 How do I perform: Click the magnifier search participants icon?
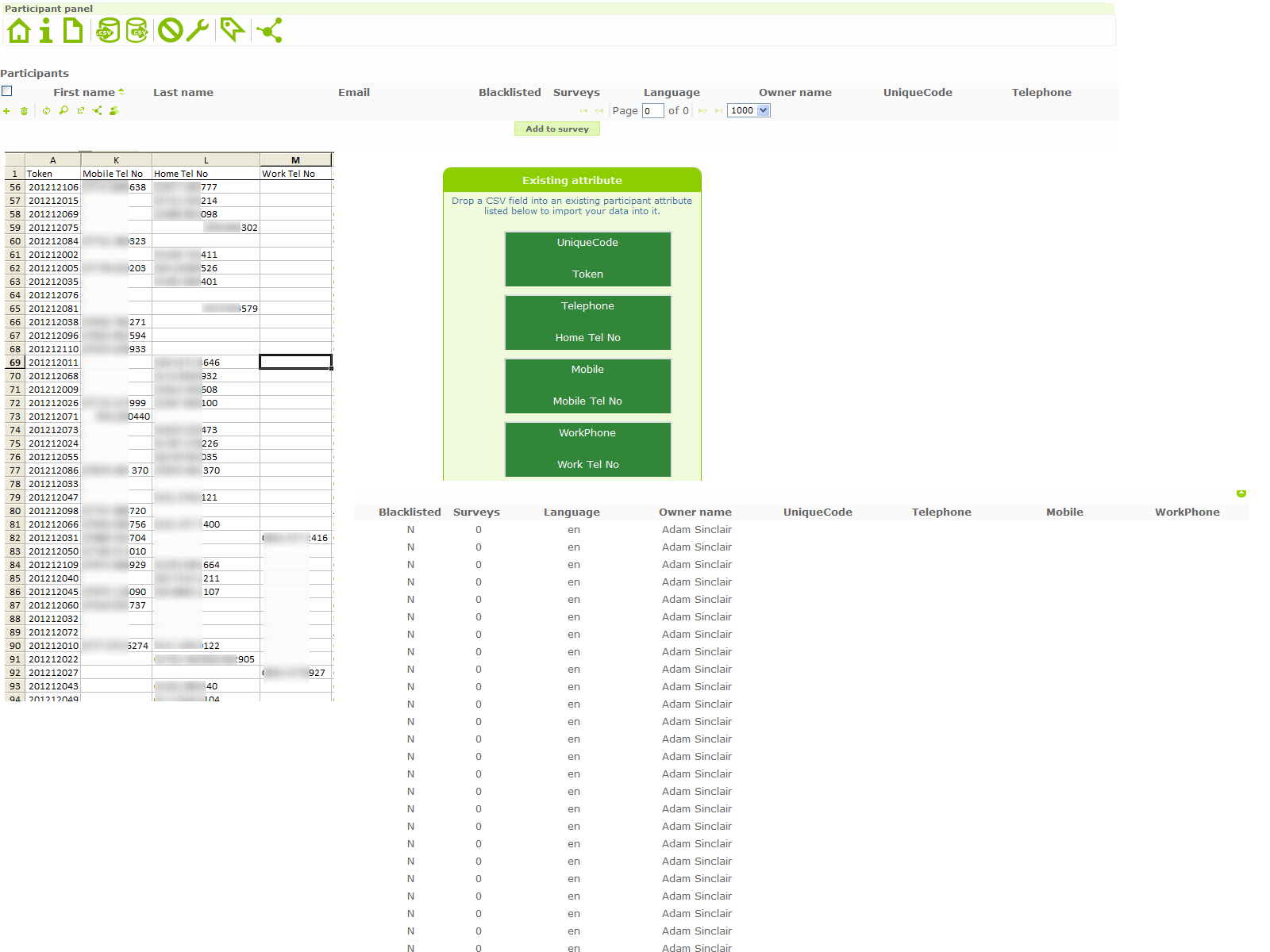tap(63, 111)
